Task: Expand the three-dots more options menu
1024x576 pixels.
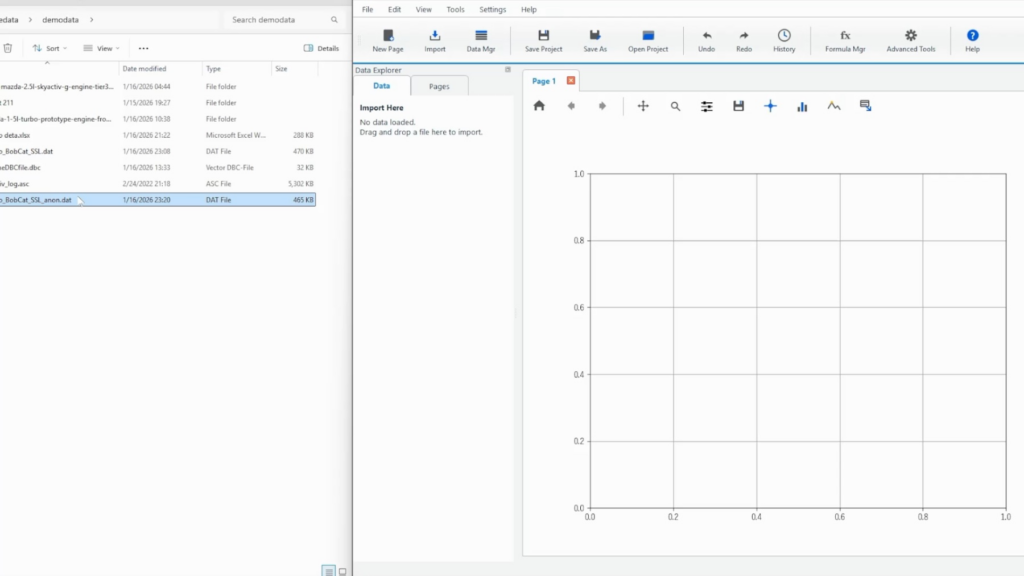Action: coord(143,48)
